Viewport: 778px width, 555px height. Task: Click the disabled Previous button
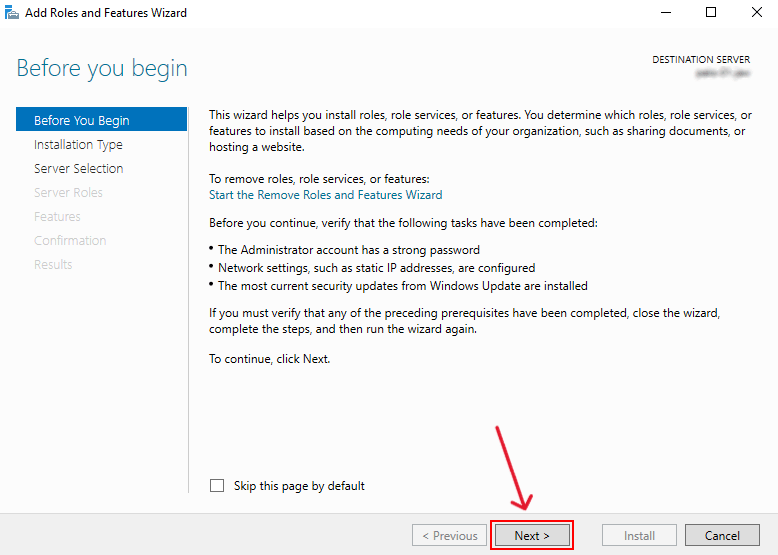(x=449, y=536)
